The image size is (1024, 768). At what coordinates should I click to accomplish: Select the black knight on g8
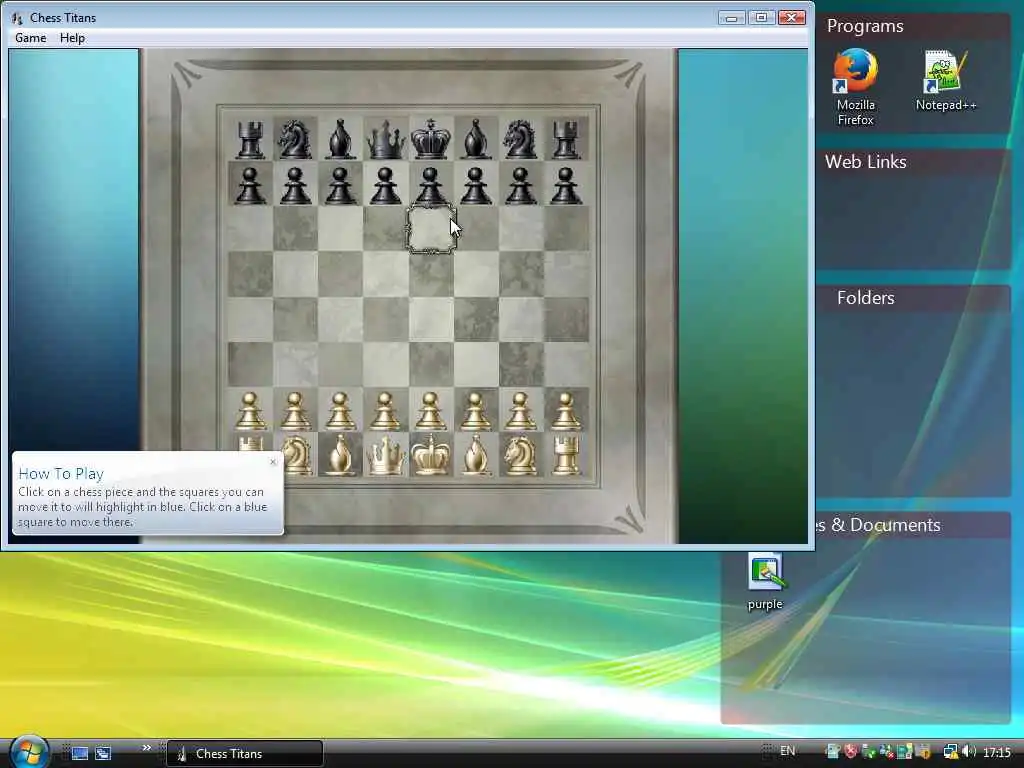click(520, 139)
